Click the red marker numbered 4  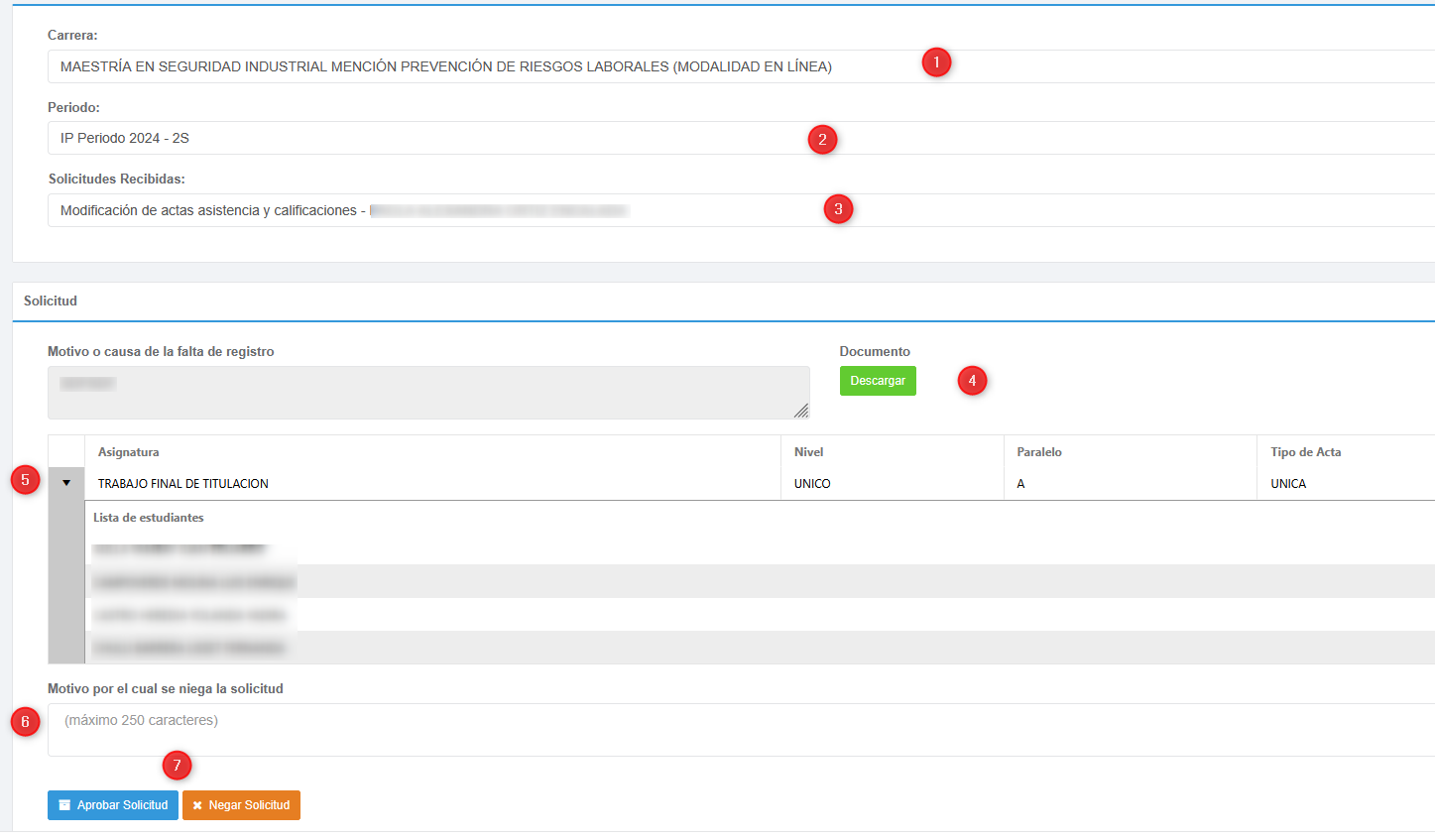972,381
